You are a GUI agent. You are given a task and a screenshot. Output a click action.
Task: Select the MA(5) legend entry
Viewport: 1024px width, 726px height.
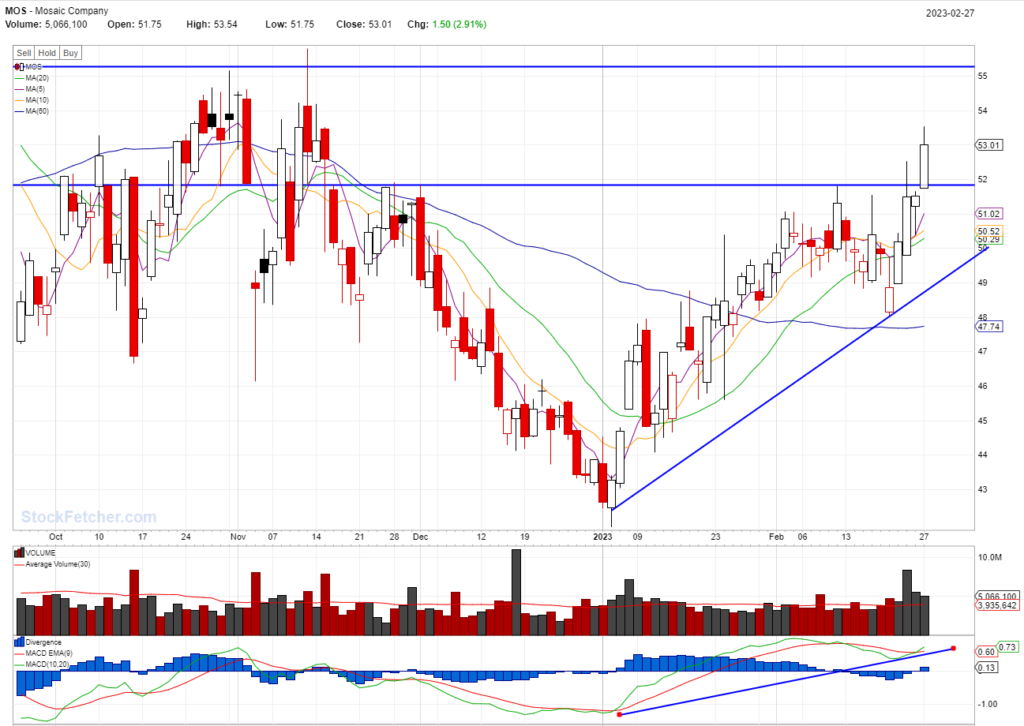point(30,89)
